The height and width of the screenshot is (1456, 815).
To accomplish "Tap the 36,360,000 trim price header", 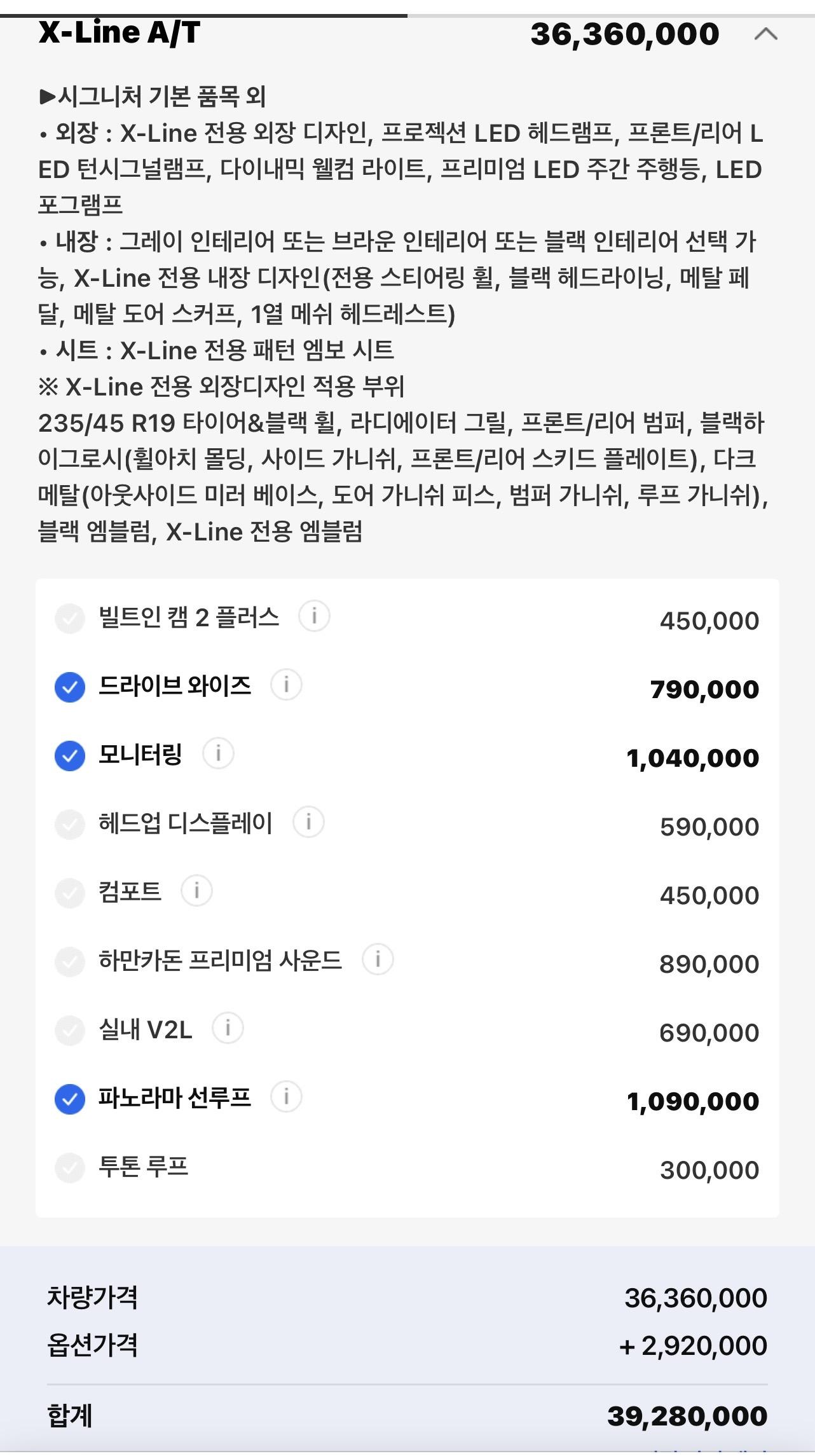I will click(x=625, y=34).
